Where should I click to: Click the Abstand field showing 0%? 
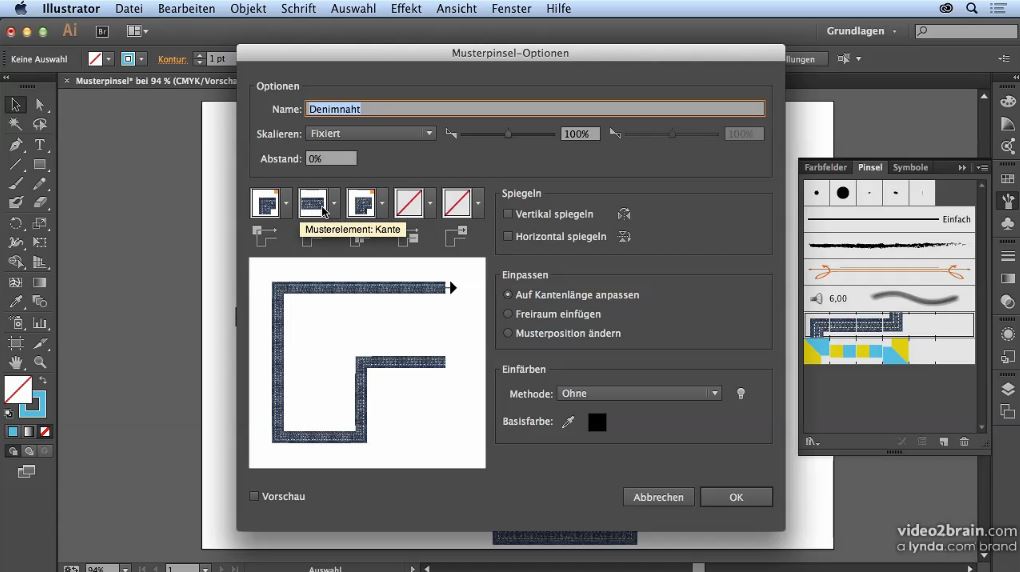(331, 158)
